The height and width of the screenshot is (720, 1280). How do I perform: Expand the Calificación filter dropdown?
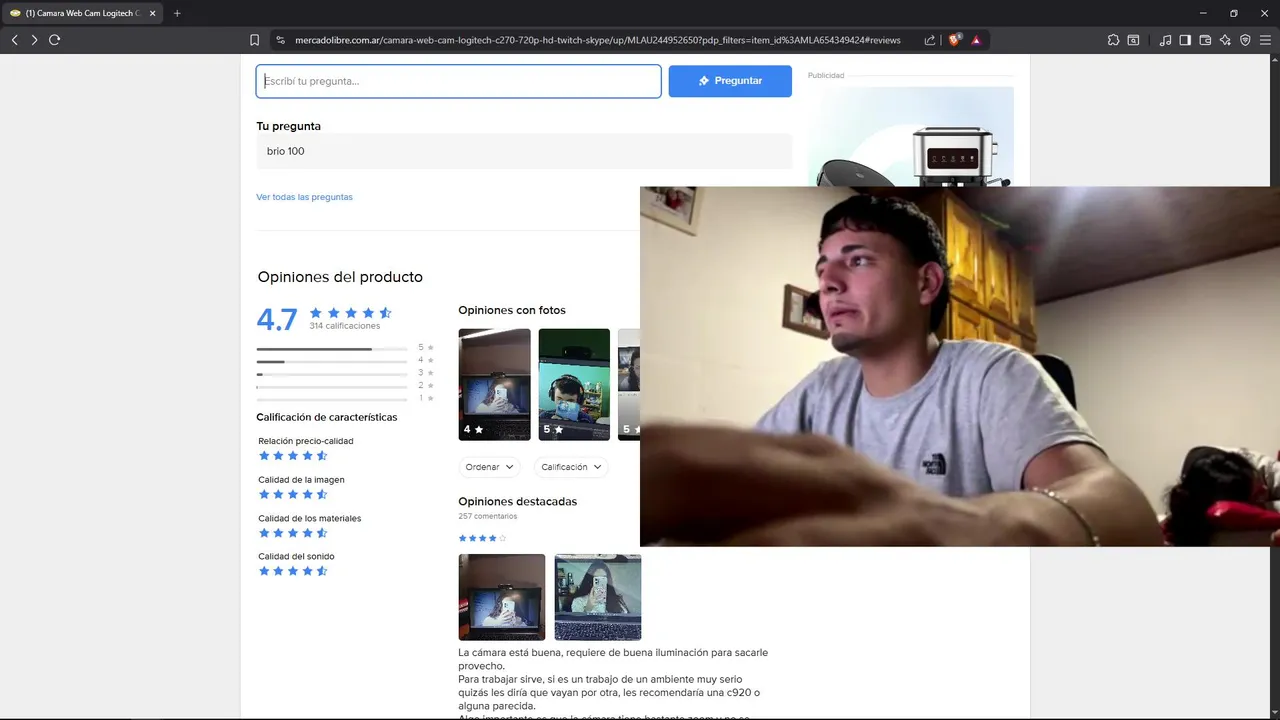572,467
